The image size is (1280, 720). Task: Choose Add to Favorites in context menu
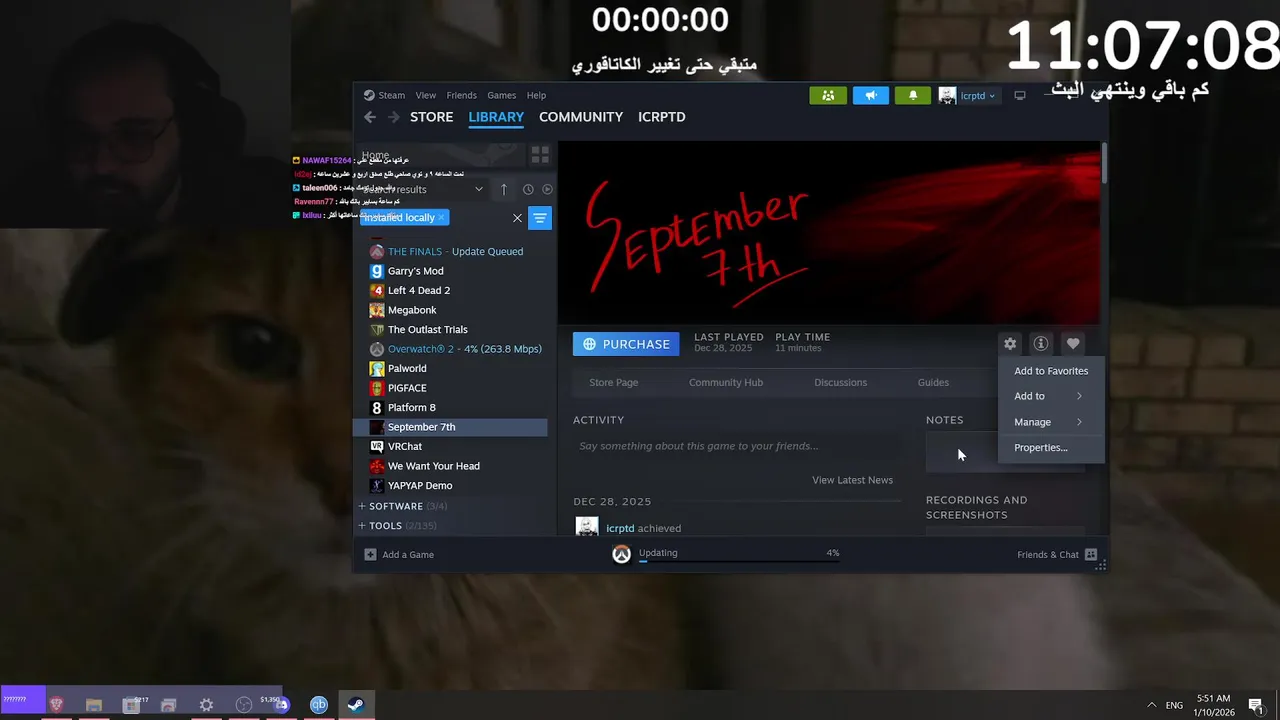pyautogui.click(x=1051, y=371)
